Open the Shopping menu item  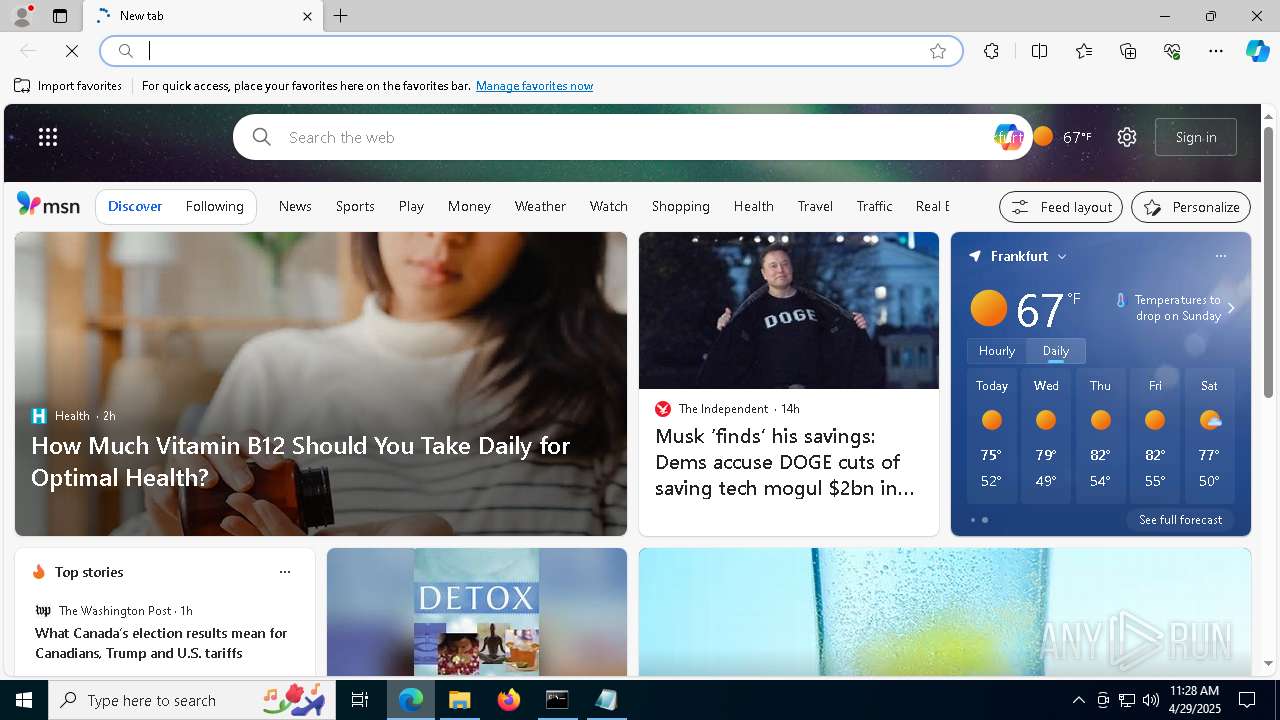pos(680,206)
